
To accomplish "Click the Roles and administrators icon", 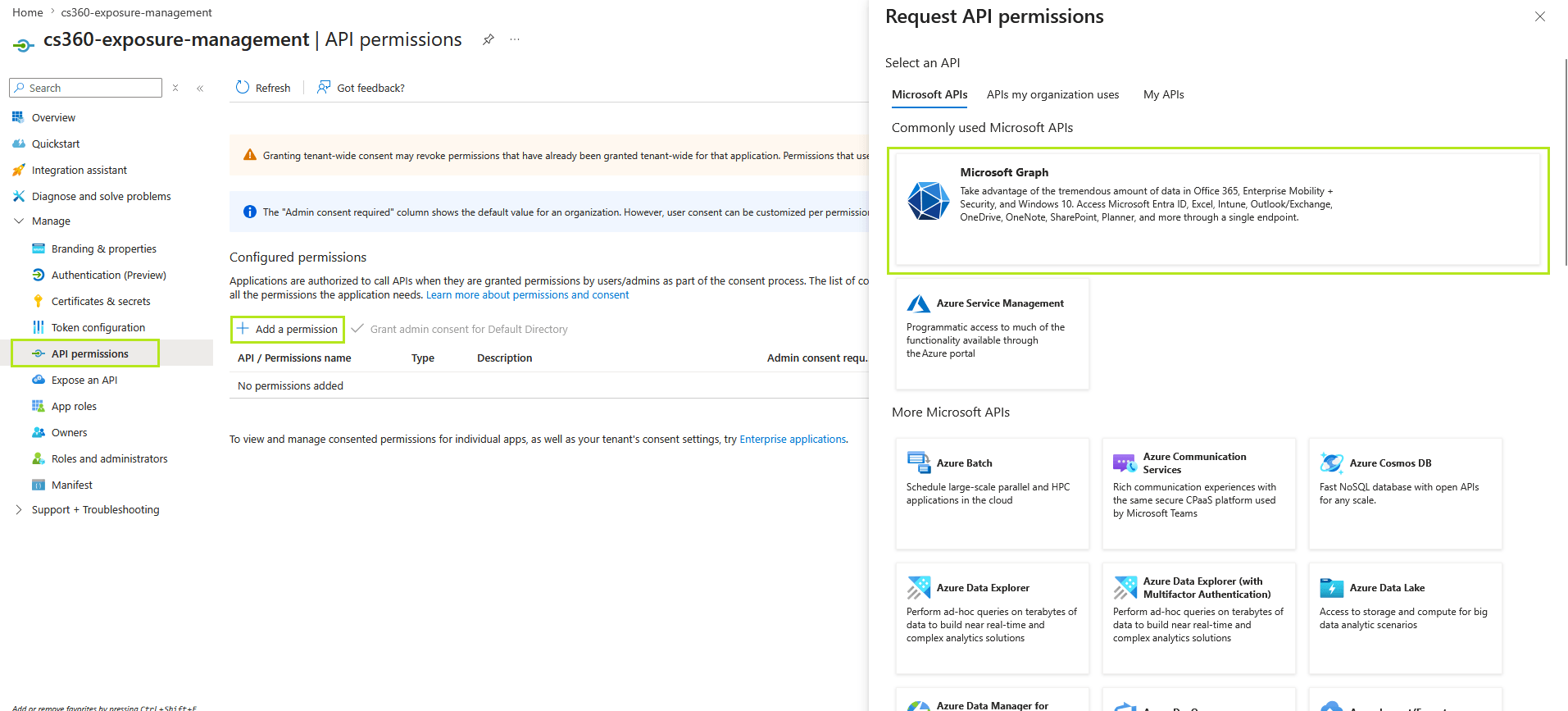I will (x=38, y=458).
